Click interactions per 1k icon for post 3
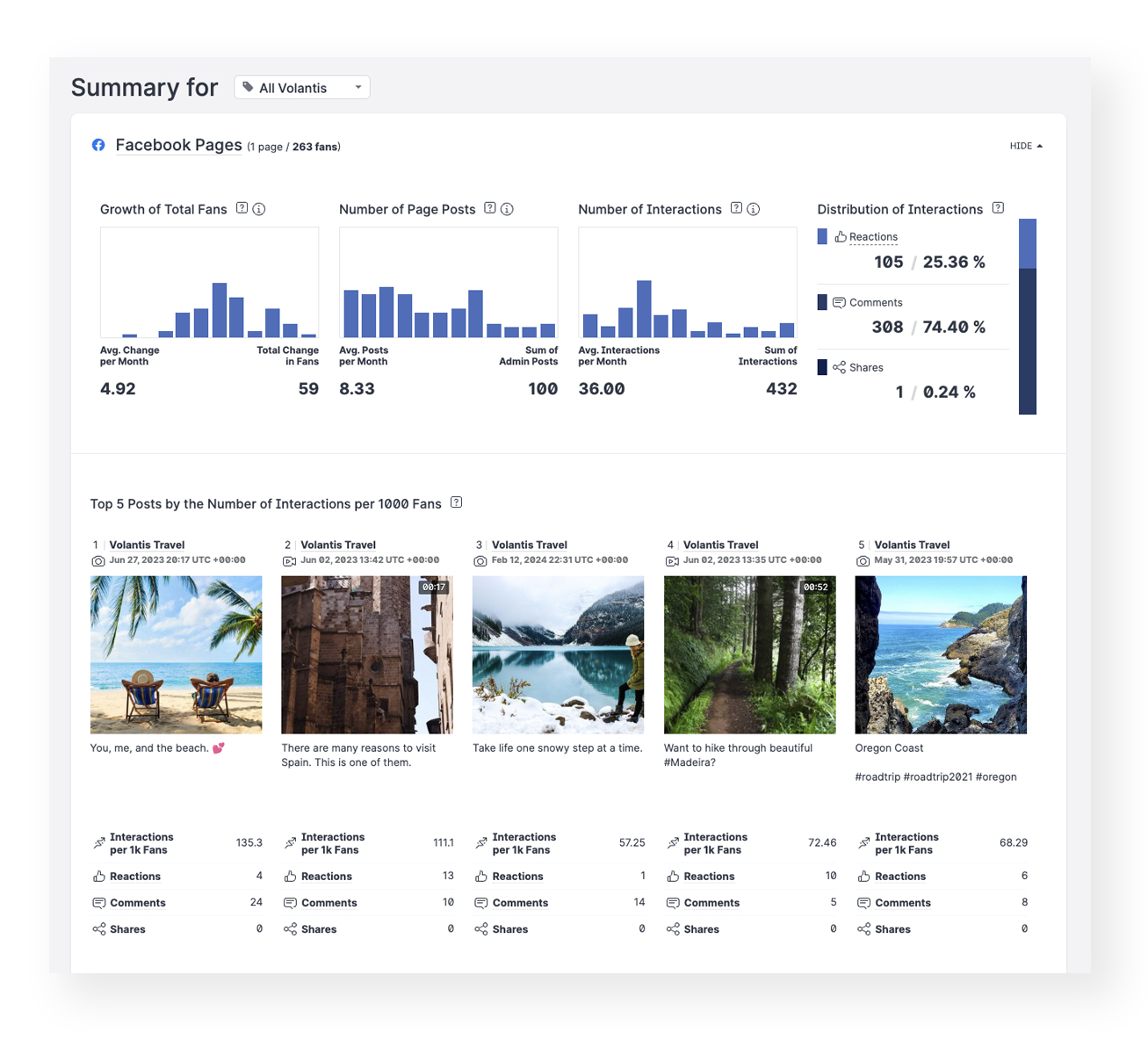1148x1047 pixels. click(x=481, y=843)
